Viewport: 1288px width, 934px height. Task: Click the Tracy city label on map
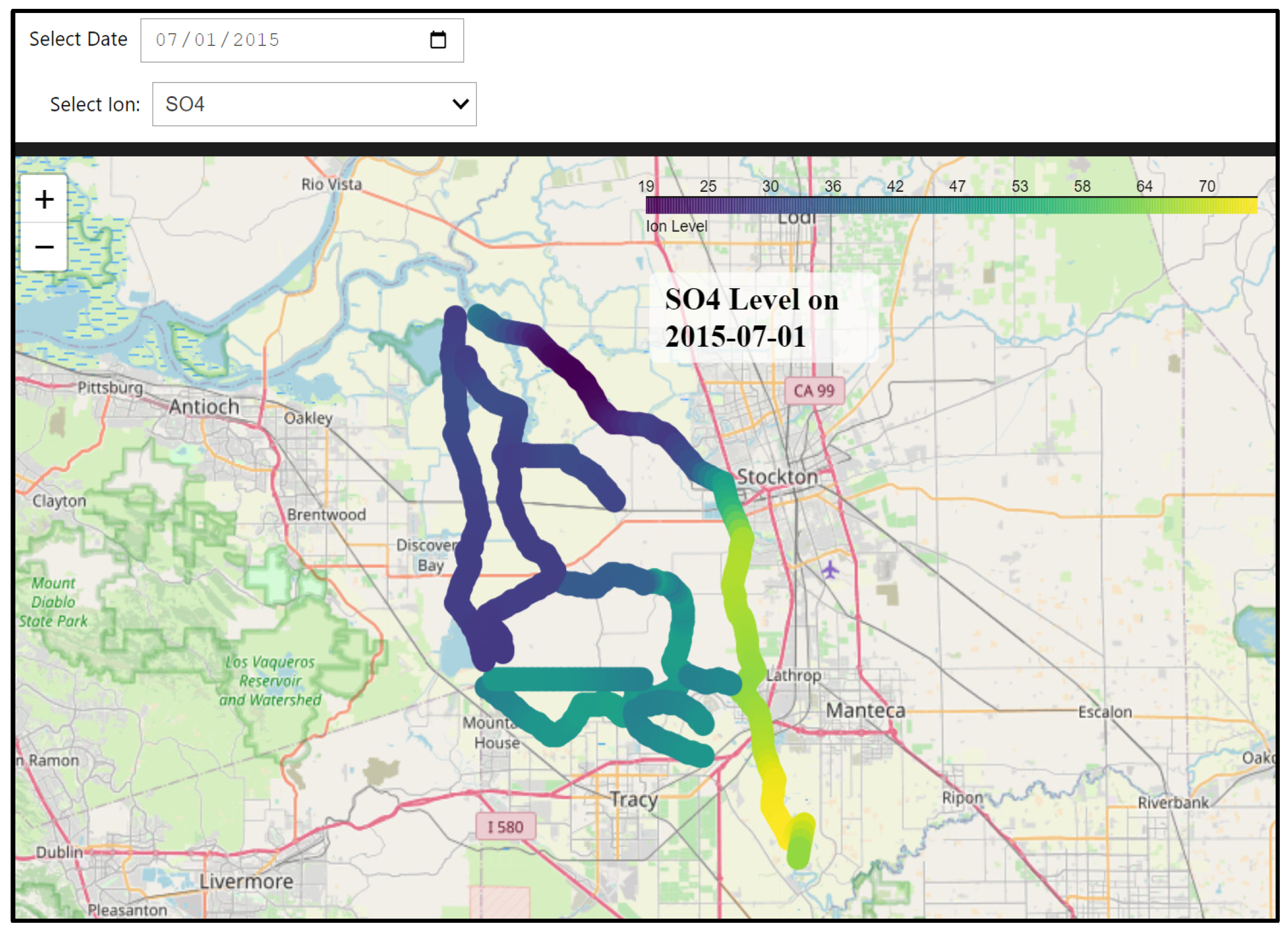633,799
